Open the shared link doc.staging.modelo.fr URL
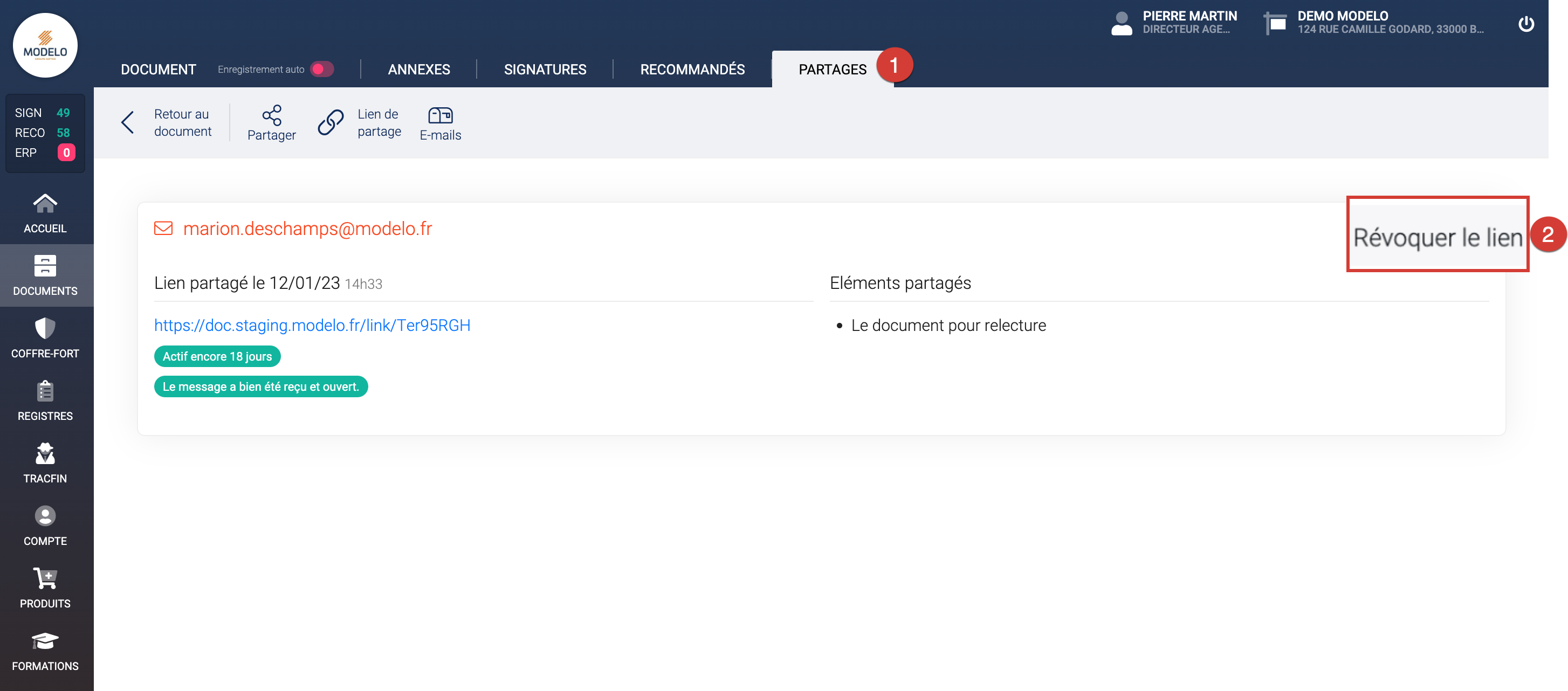1568x691 pixels. click(312, 326)
